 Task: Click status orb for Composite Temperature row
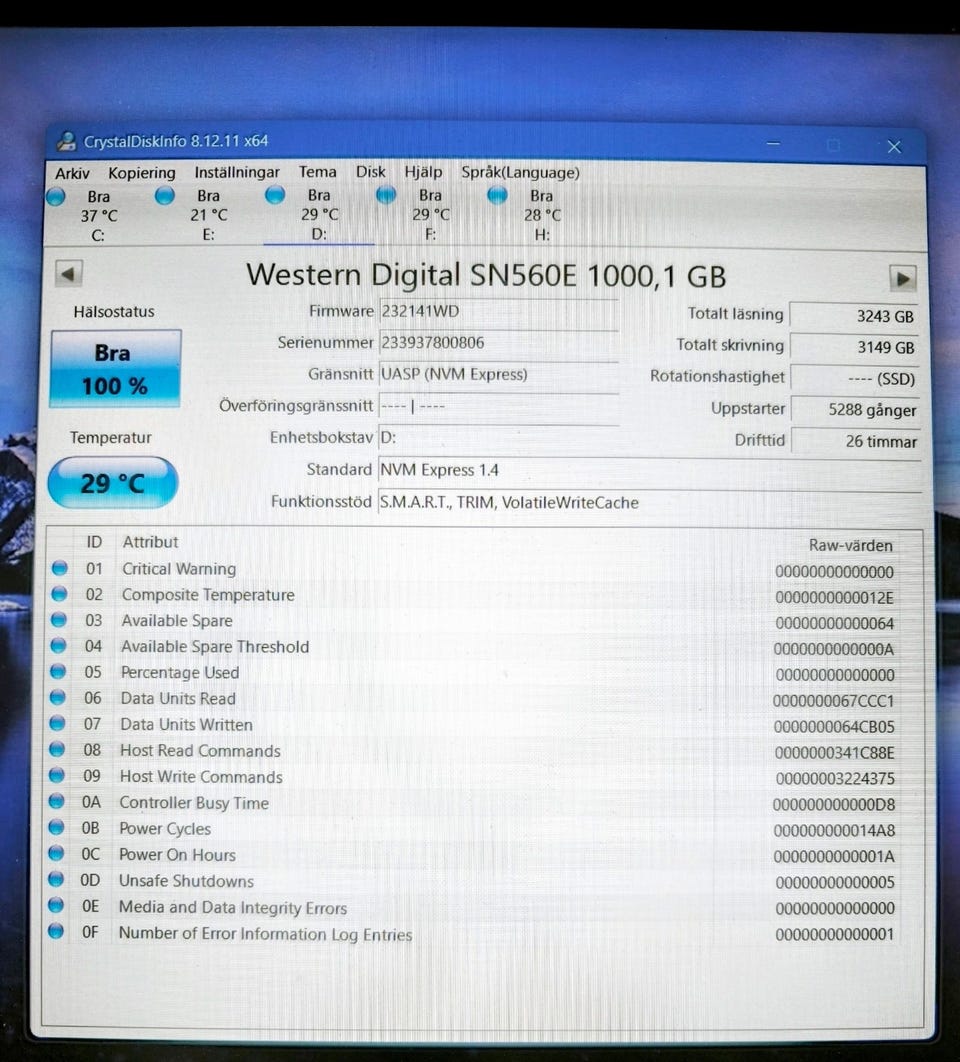59,594
